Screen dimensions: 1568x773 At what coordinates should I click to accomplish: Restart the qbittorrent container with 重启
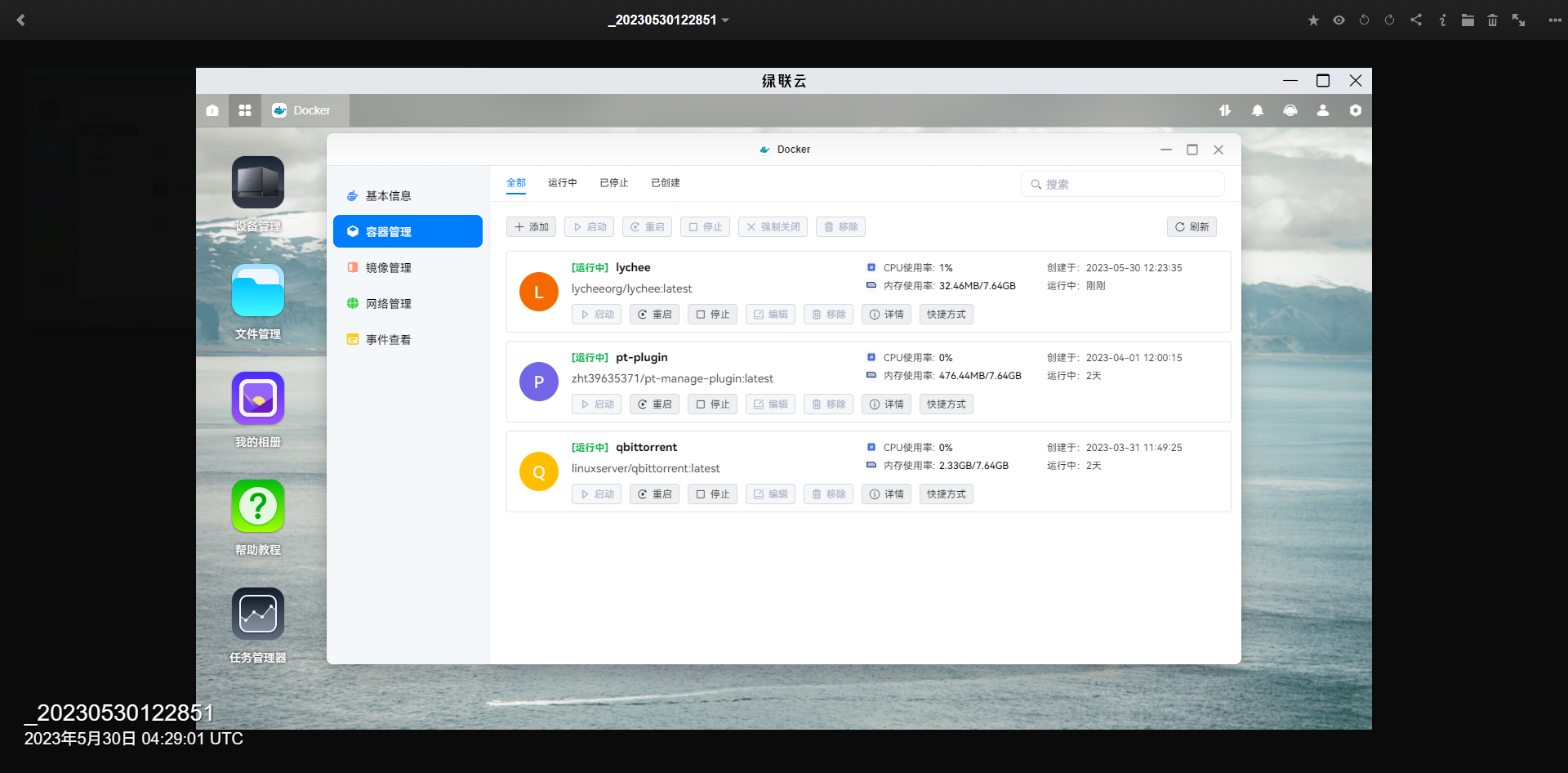[x=654, y=494]
